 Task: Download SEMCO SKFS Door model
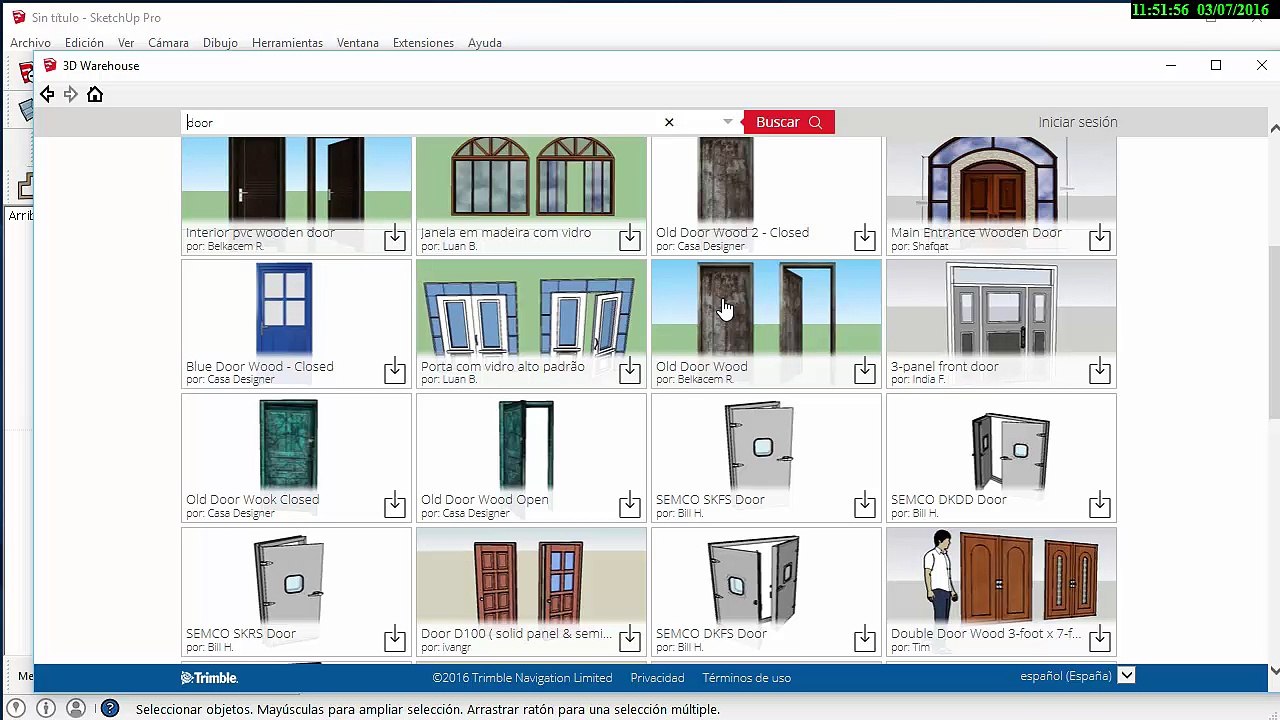865,504
